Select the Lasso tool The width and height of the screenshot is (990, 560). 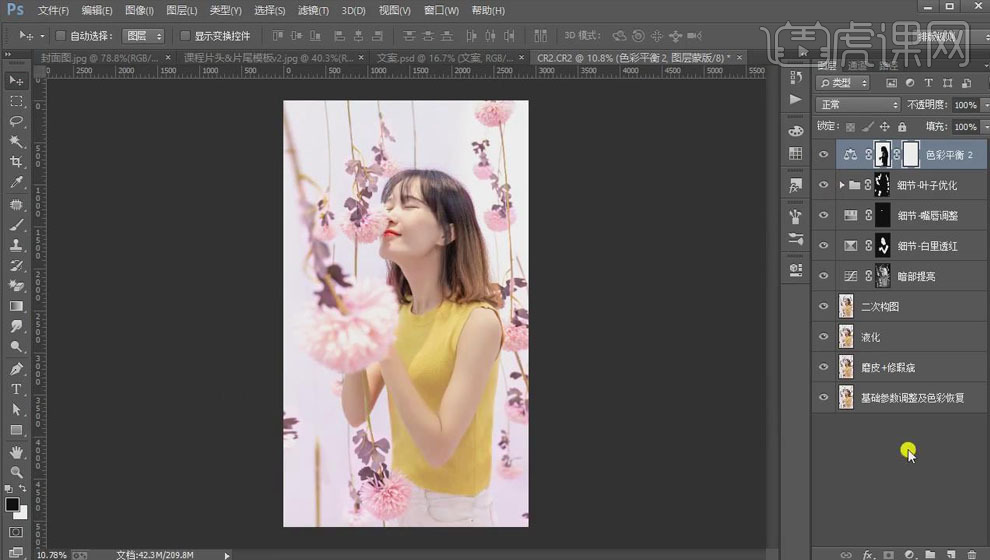pyautogui.click(x=16, y=121)
